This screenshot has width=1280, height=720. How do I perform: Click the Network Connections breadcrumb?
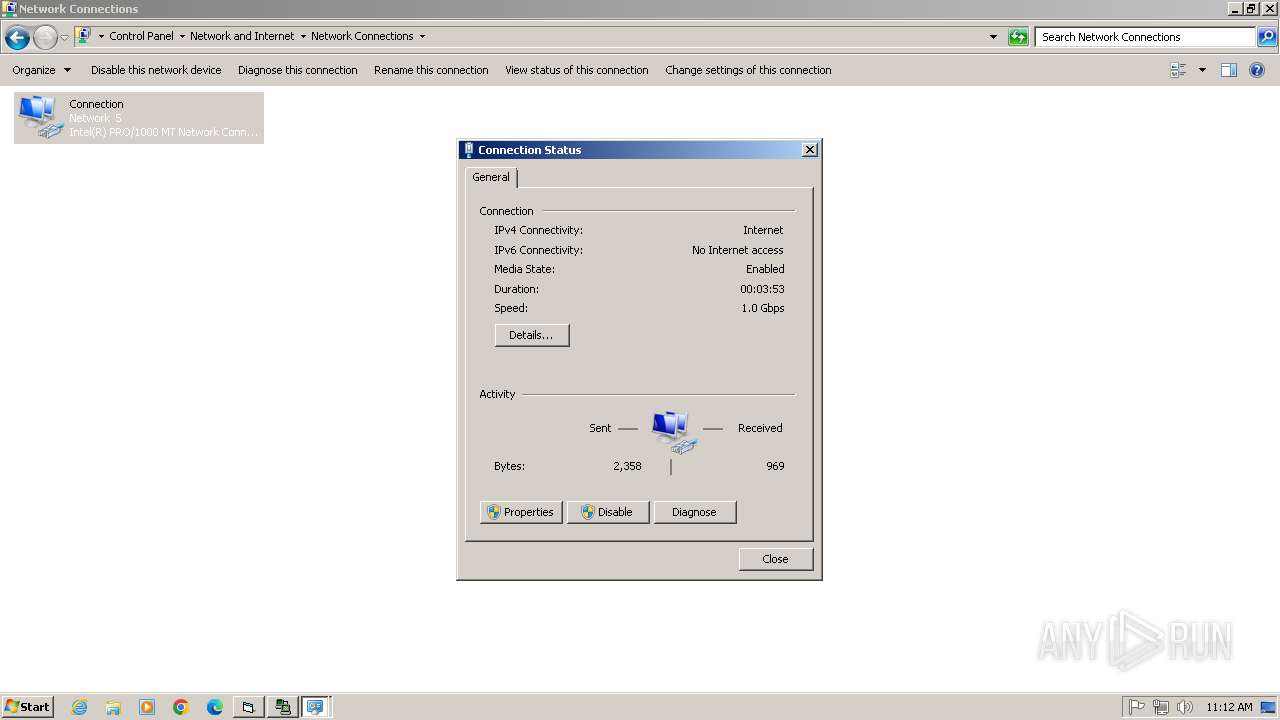pos(362,36)
